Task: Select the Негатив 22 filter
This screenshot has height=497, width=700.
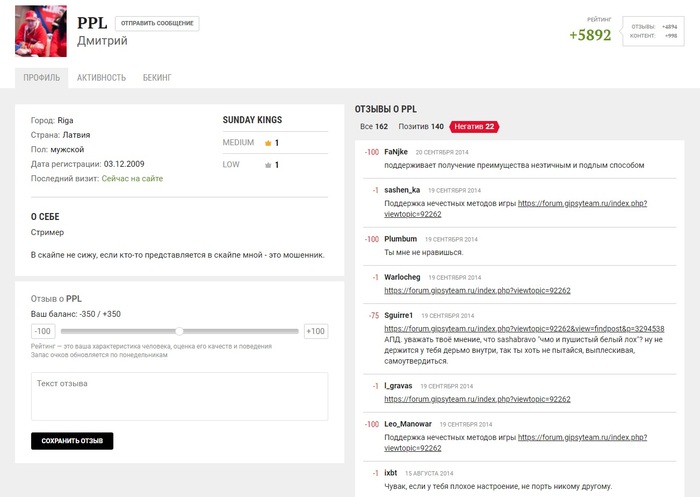Action: 474,127
